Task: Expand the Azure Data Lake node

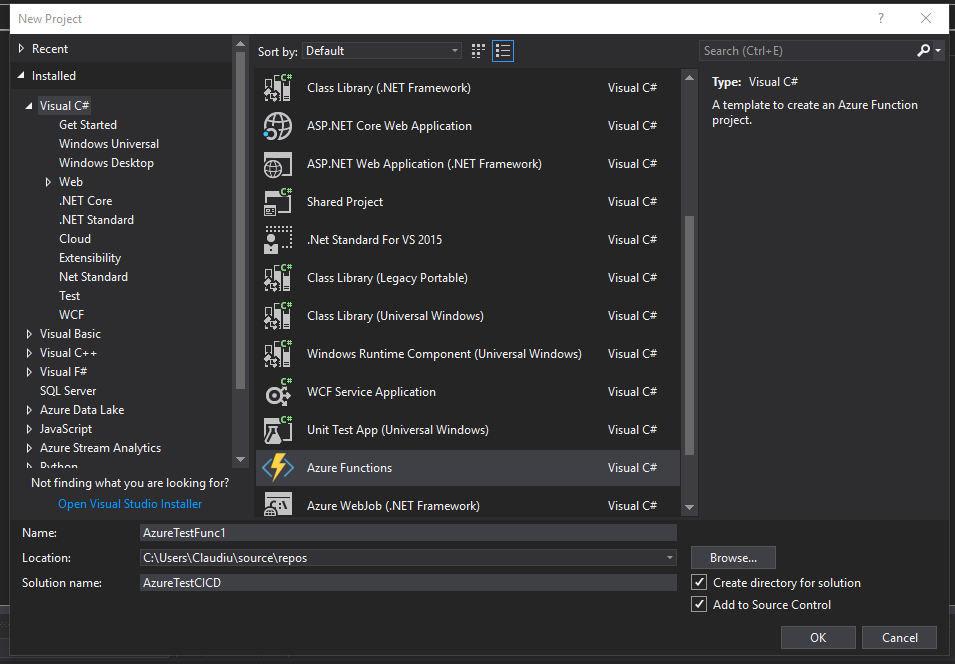Action: pos(29,410)
